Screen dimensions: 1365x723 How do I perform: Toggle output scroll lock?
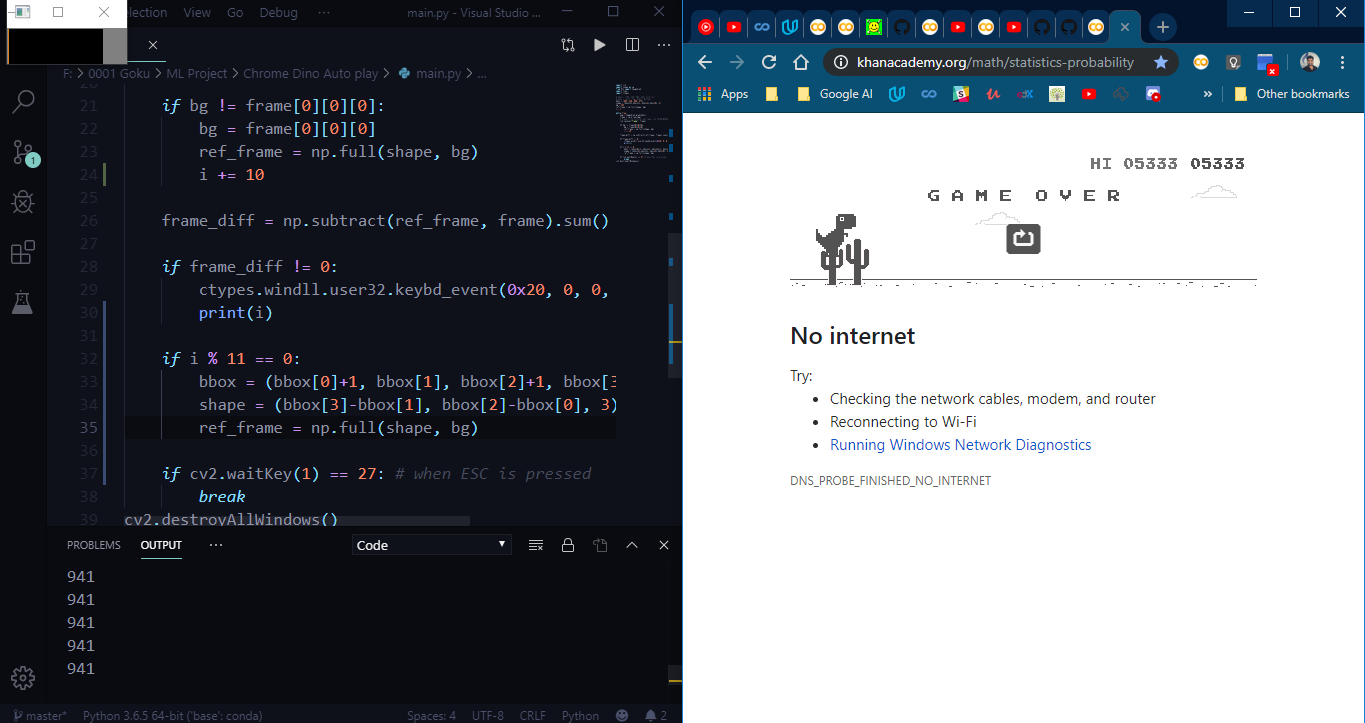[x=568, y=545]
